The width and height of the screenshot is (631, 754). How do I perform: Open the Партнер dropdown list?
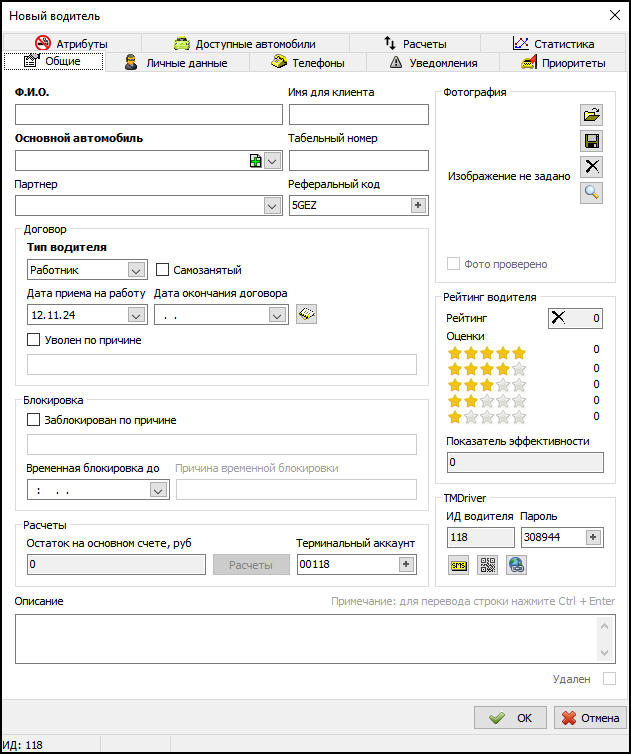pyautogui.click(x=272, y=205)
